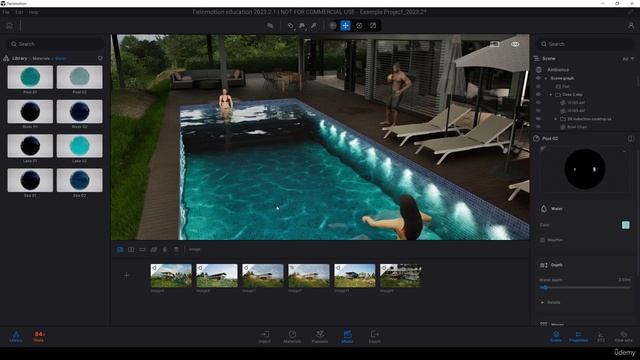Click the Pool 02 material preview sphere

point(584,169)
